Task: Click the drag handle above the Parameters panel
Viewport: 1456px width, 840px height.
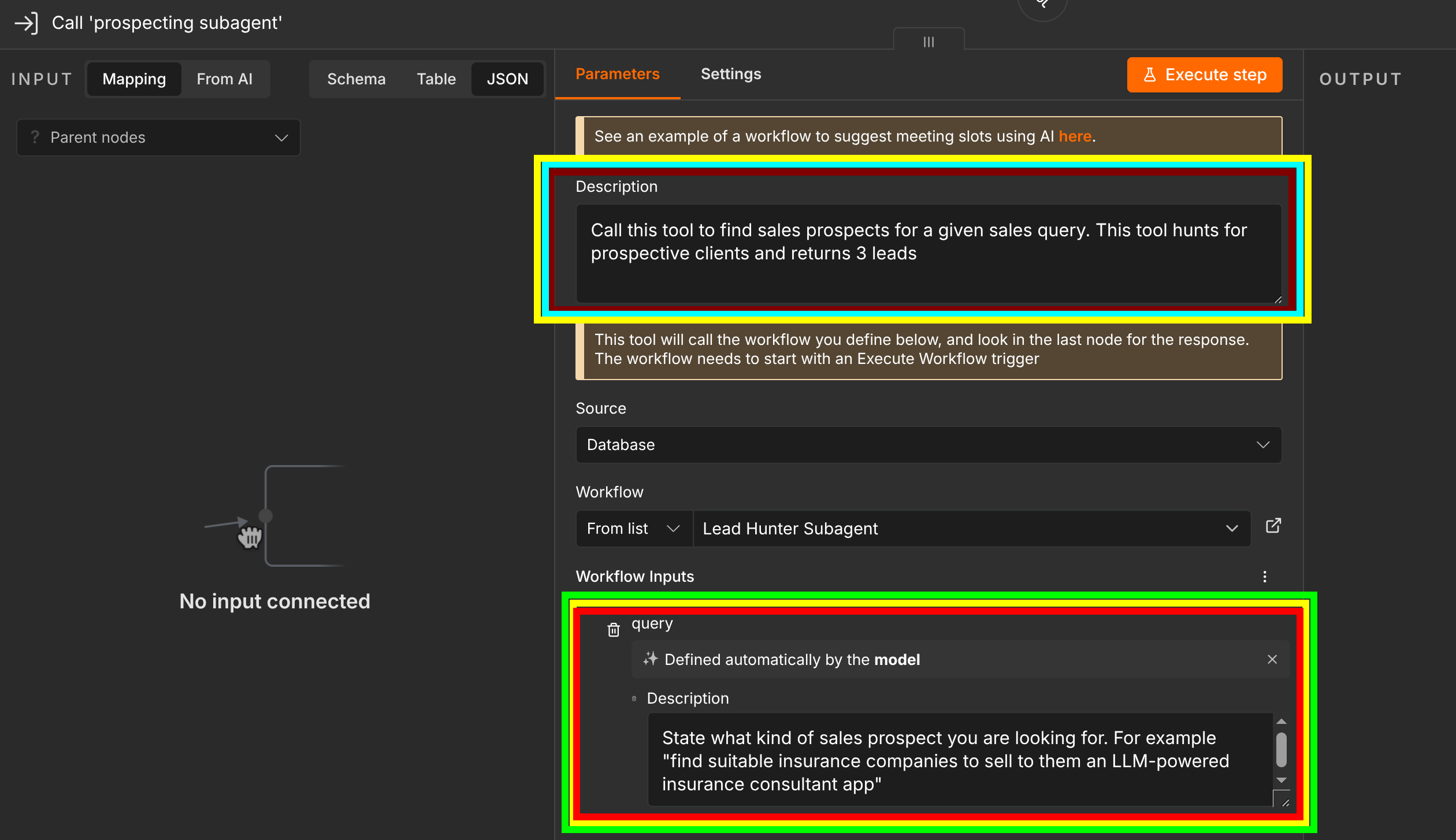Action: coord(928,42)
